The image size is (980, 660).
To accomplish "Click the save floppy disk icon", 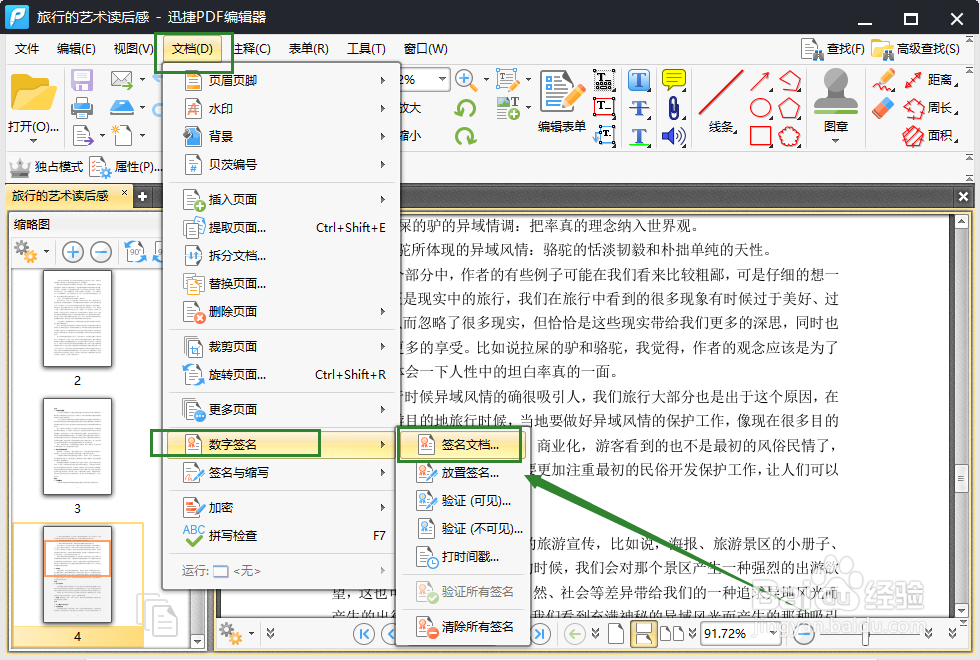I will click(x=82, y=81).
